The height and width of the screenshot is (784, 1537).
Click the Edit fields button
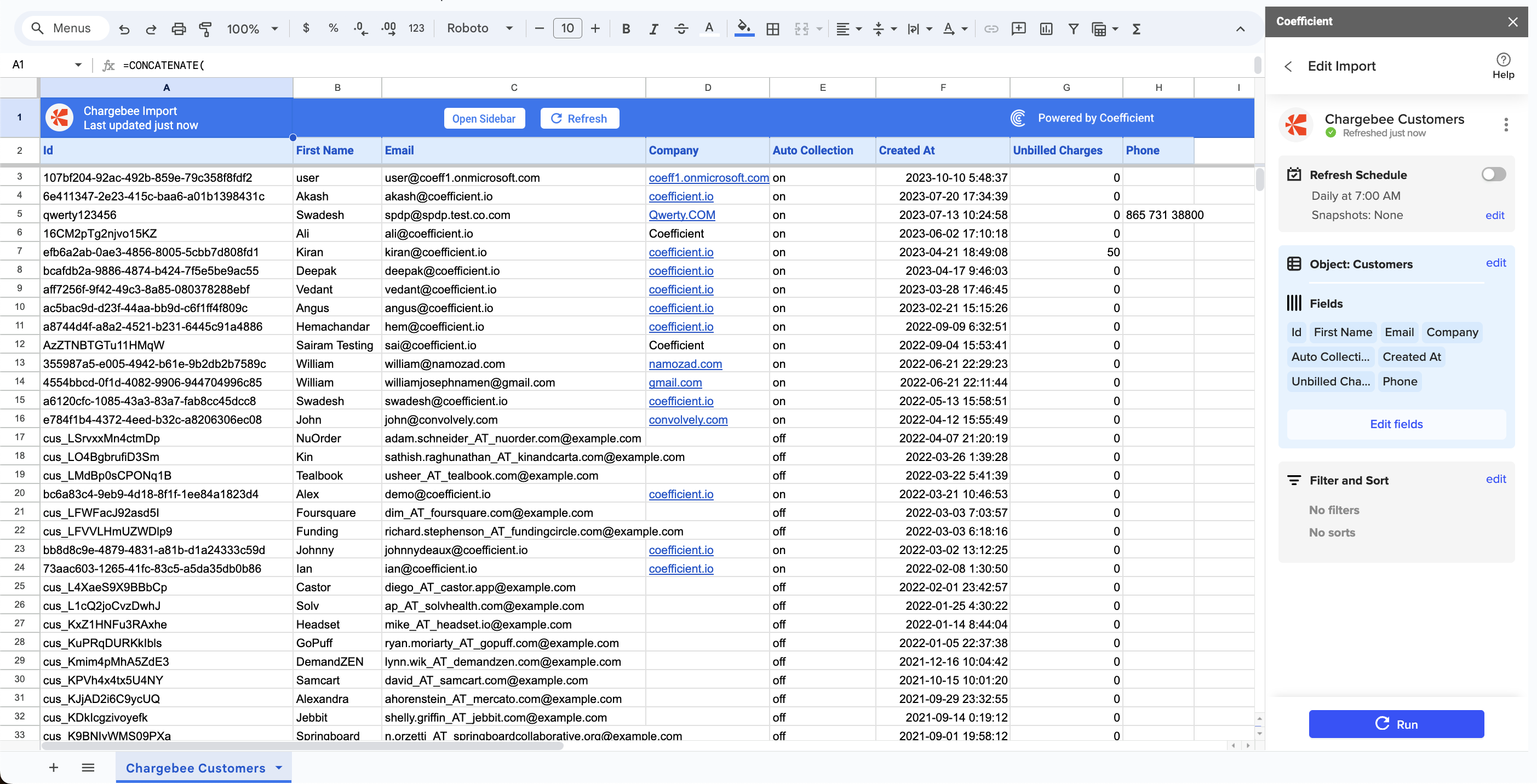click(x=1396, y=424)
